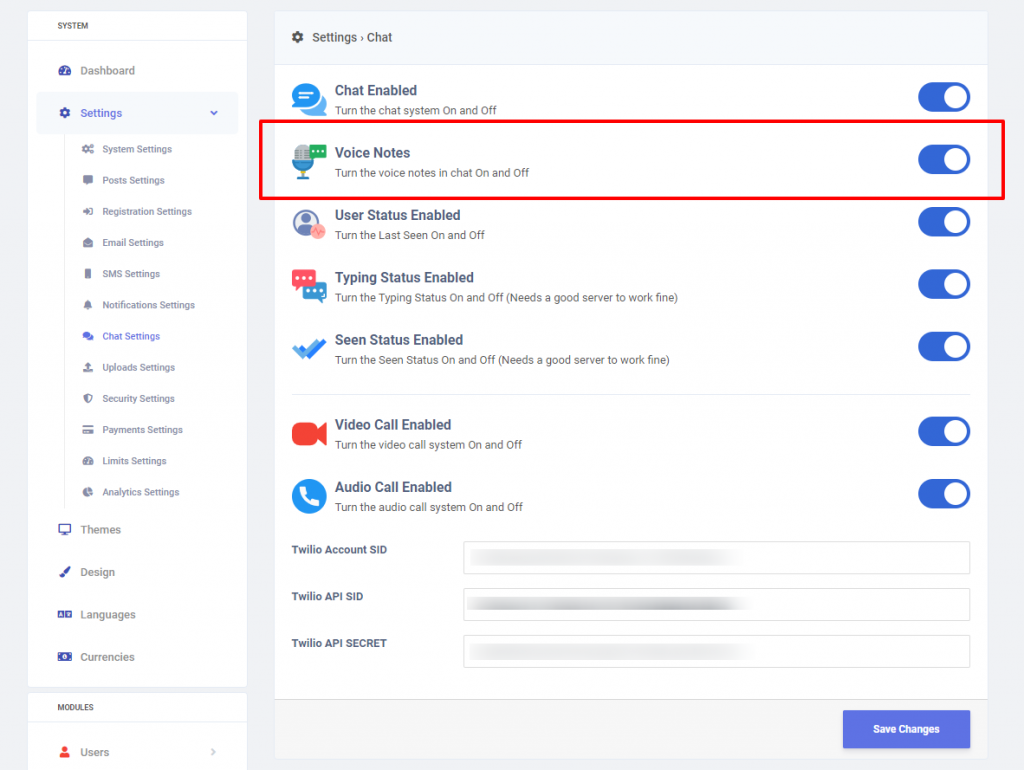Click the Dashboard gauge icon
The height and width of the screenshot is (770, 1024).
pos(65,71)
